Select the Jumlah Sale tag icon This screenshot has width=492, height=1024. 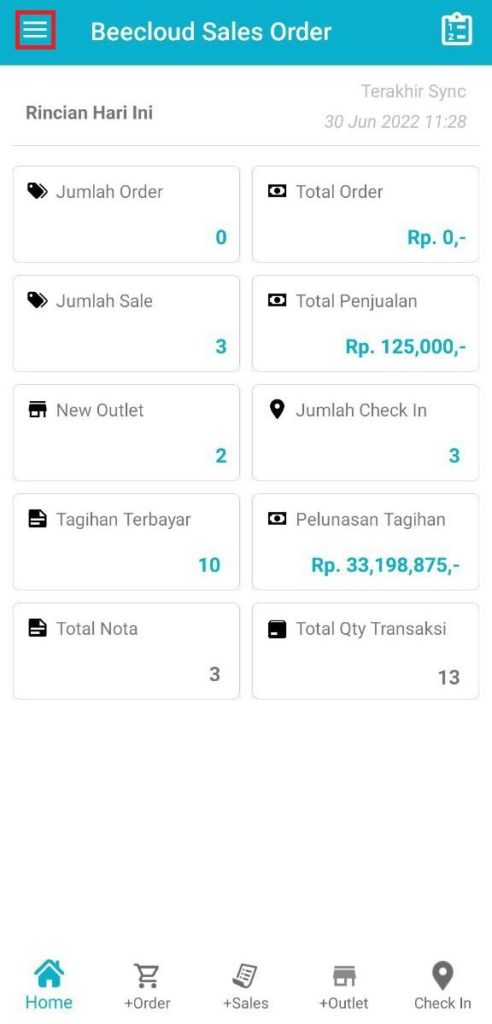coord(37,300)
